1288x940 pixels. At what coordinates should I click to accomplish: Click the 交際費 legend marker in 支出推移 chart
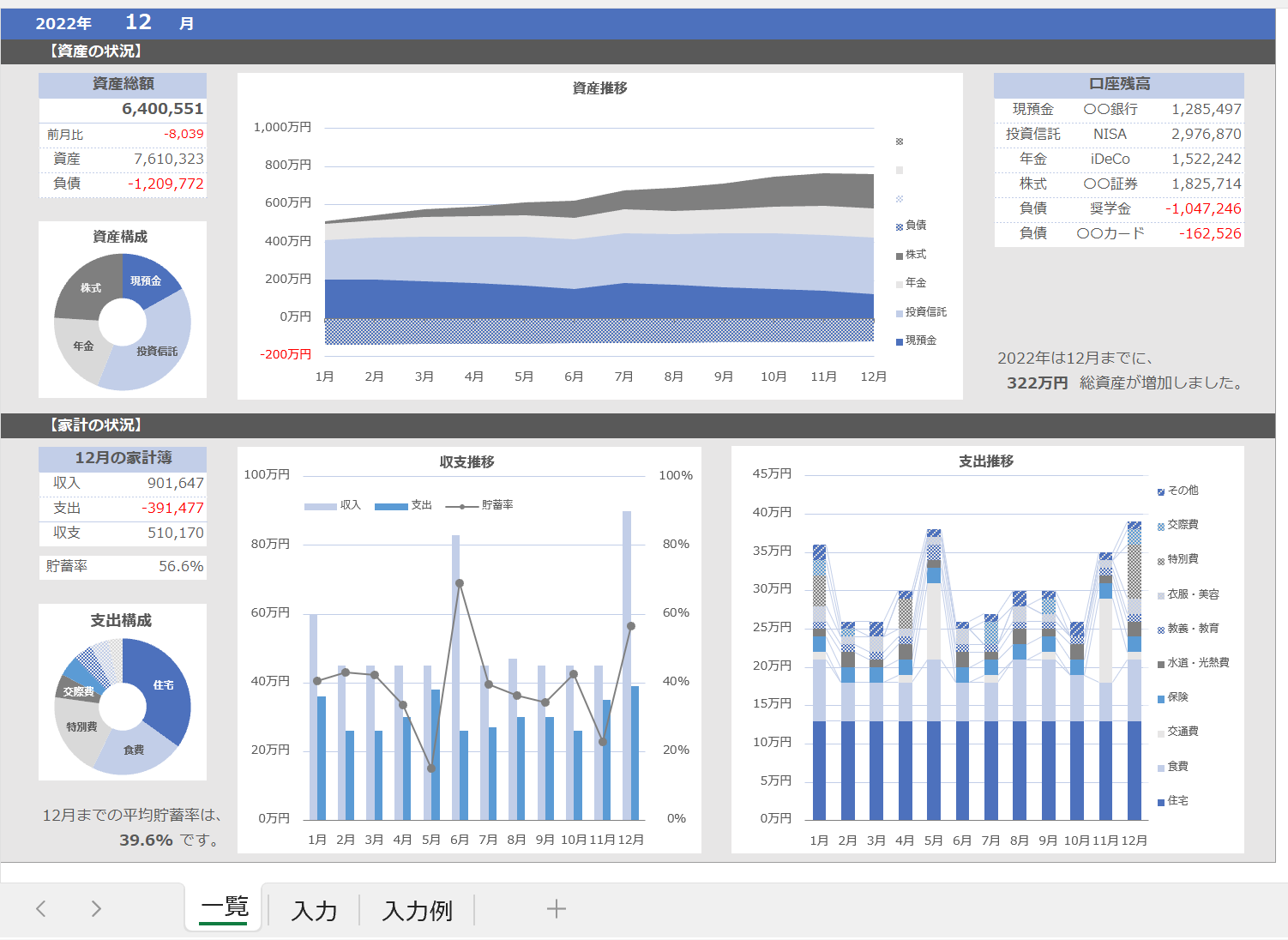point(1161,526)
